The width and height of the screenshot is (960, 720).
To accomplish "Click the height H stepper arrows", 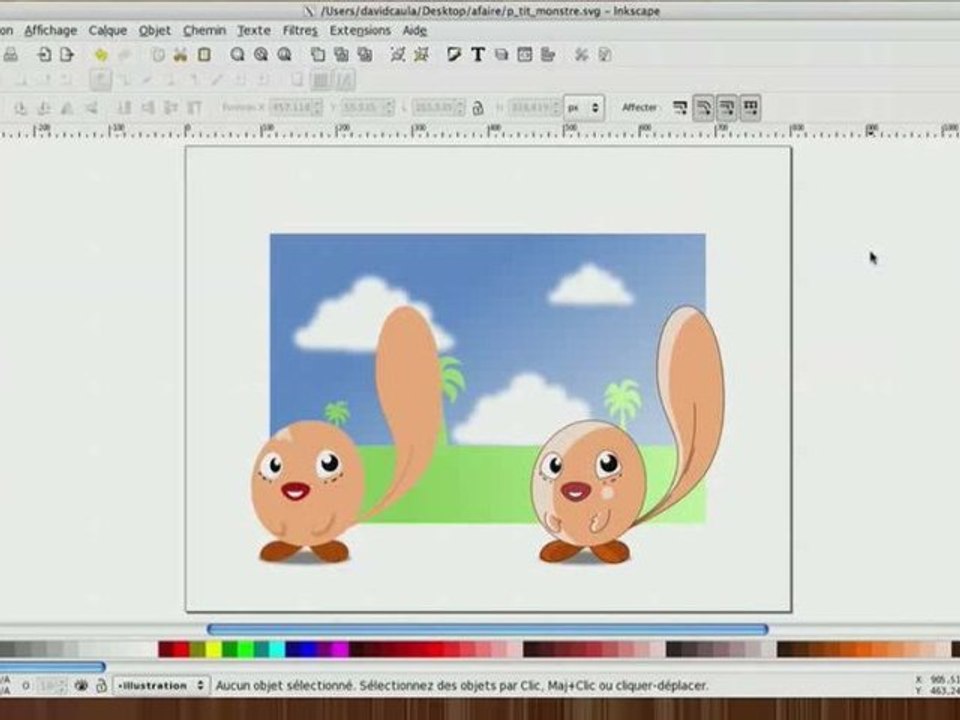I will coord(555,108).
